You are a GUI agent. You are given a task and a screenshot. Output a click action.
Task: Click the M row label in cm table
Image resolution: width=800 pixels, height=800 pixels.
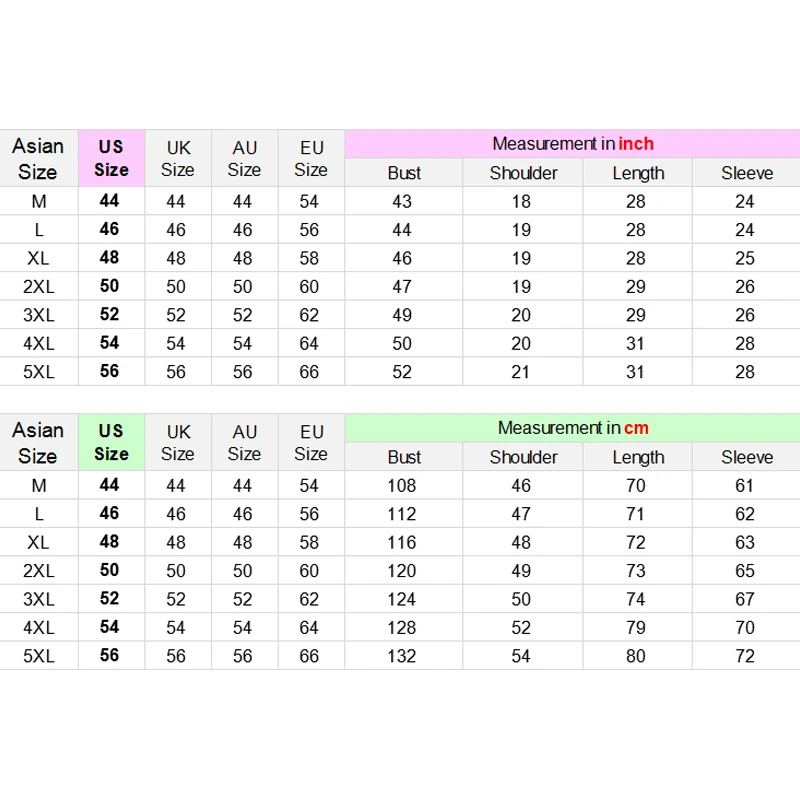38,486
